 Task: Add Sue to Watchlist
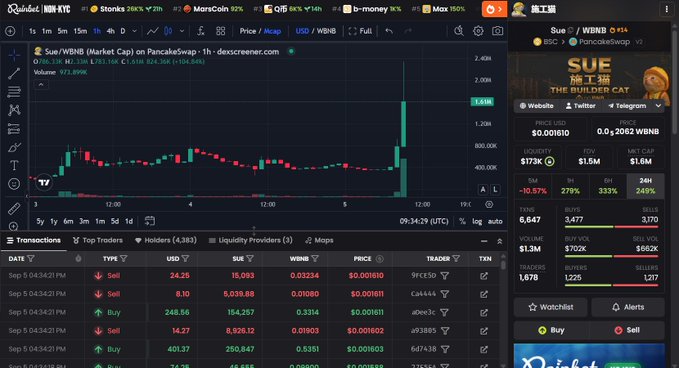pos(550,307)
